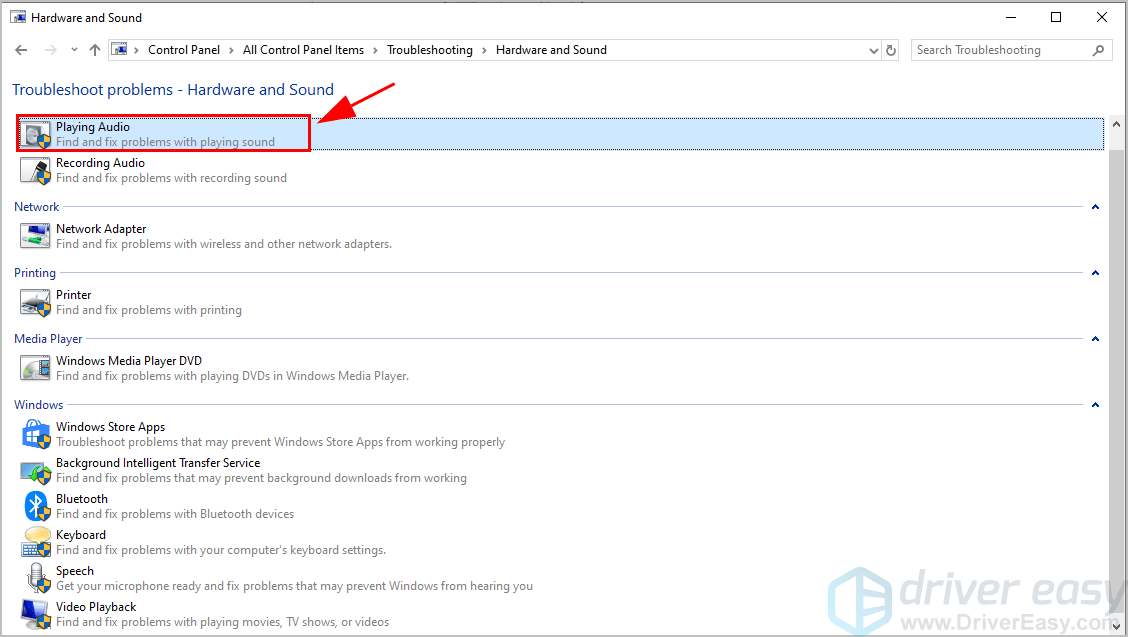The image size is (1128, 637).
Task: Click the Bluetooth troubleshooter icon
Action: click(x=36, y=506)
